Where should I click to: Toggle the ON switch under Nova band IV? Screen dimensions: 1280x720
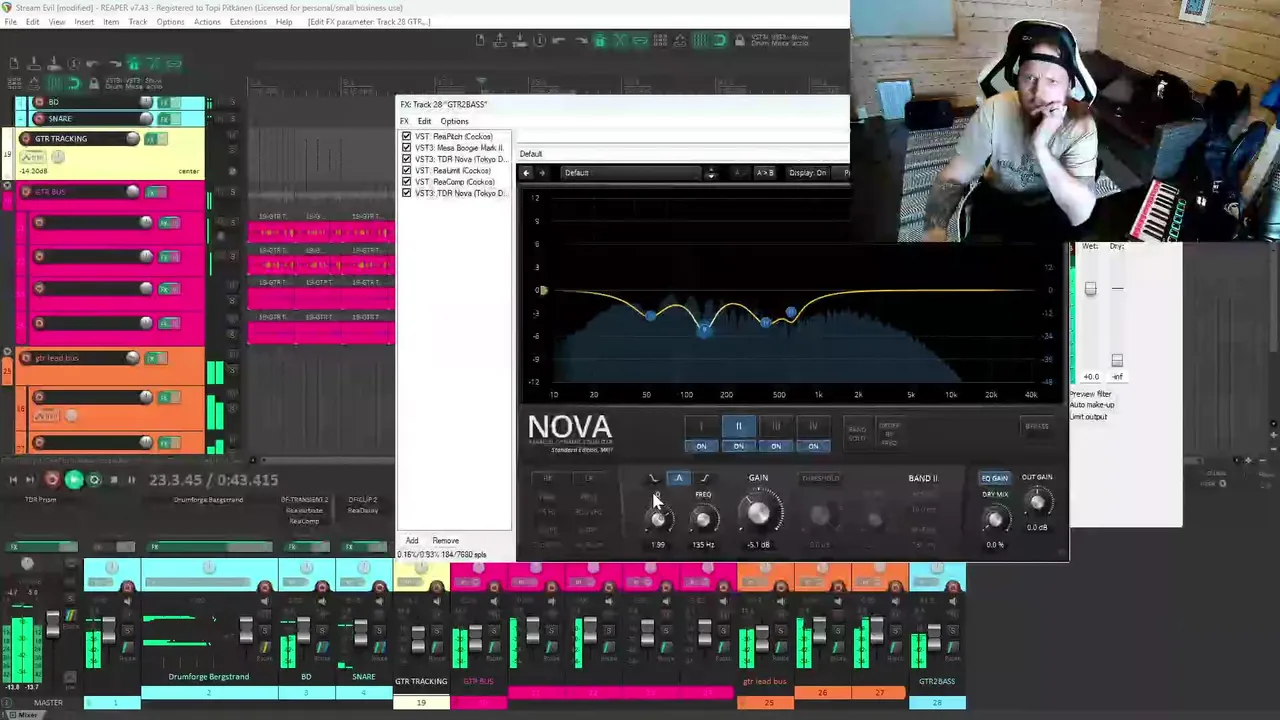click(813, 446)
